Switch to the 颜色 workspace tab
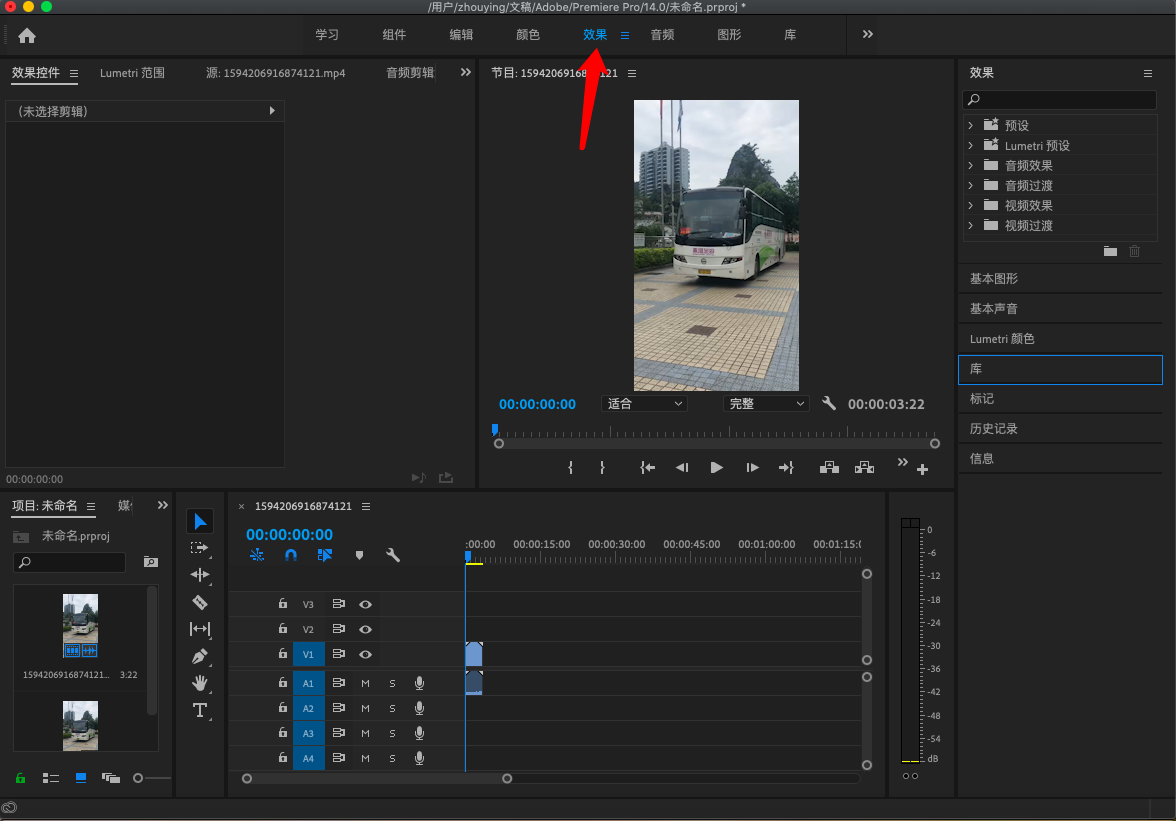This screenshot has height=821, width=1176. coord(527,35)
